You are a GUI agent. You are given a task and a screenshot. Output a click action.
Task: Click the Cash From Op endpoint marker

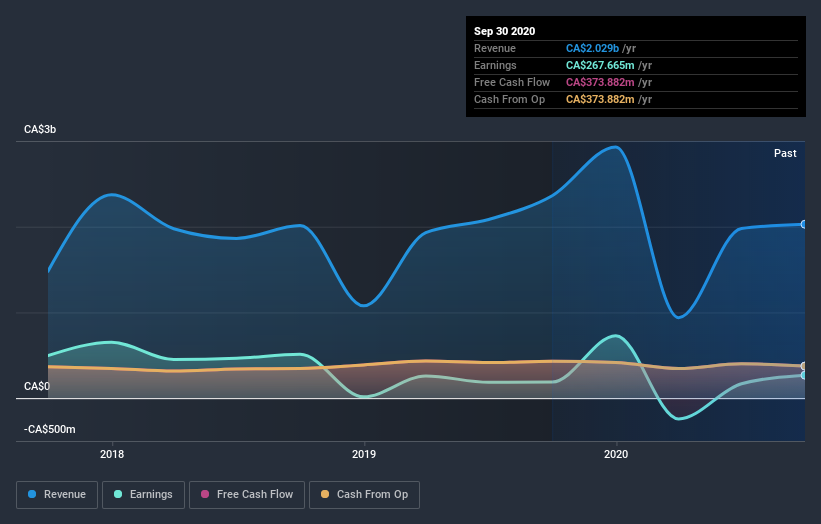[803, 366]
